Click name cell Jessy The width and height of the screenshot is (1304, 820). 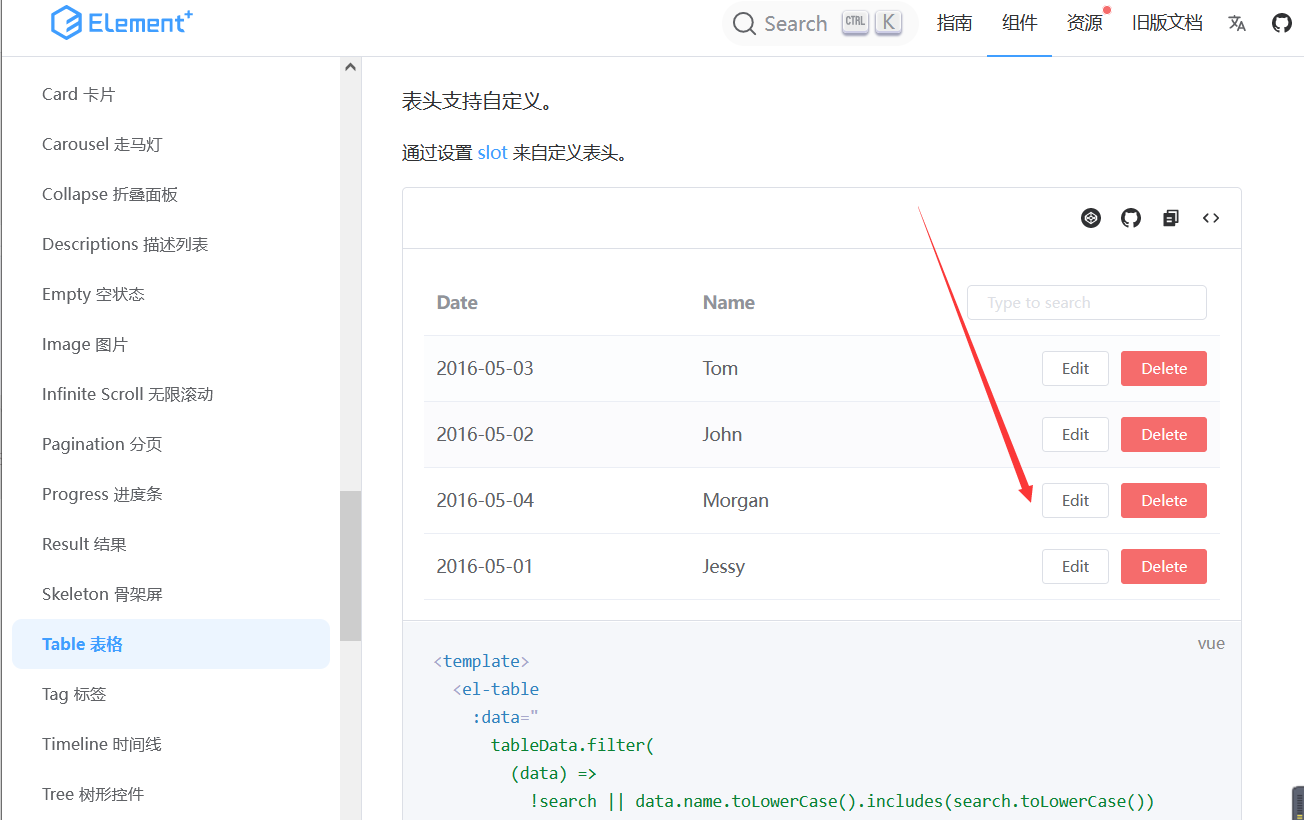pos(724,566)
